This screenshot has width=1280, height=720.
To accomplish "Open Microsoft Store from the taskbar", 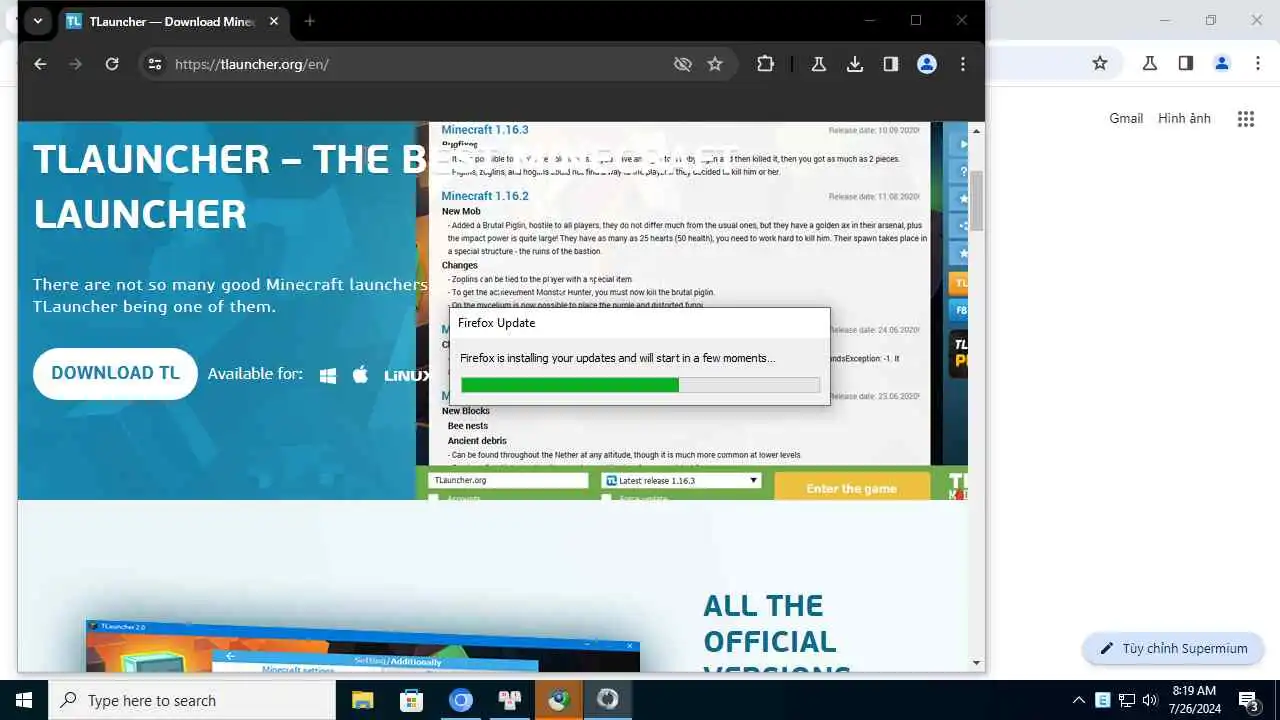I will pyautogui.click(x=411, y=700).
